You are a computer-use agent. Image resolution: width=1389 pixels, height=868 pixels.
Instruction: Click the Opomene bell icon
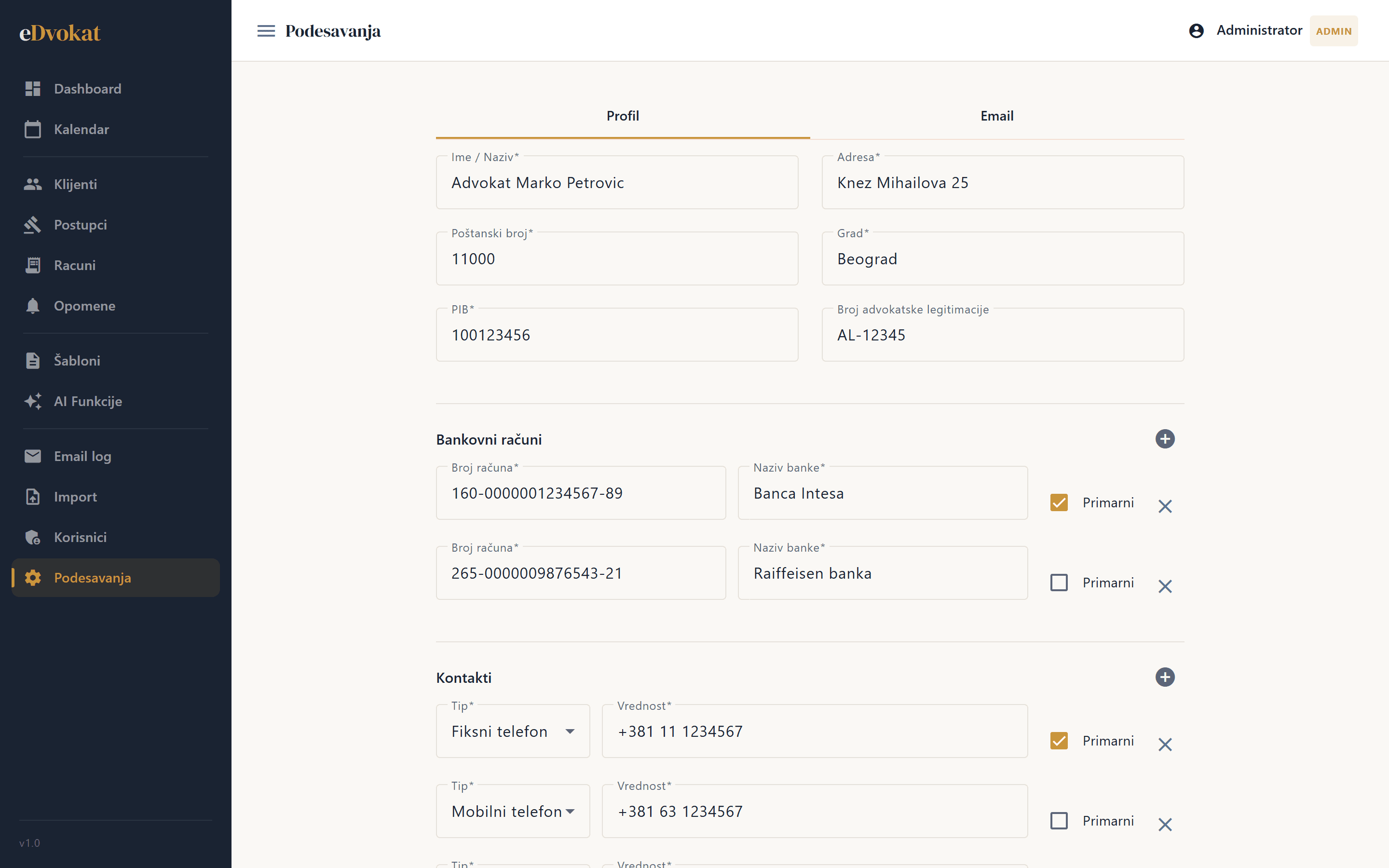[33, 306]
